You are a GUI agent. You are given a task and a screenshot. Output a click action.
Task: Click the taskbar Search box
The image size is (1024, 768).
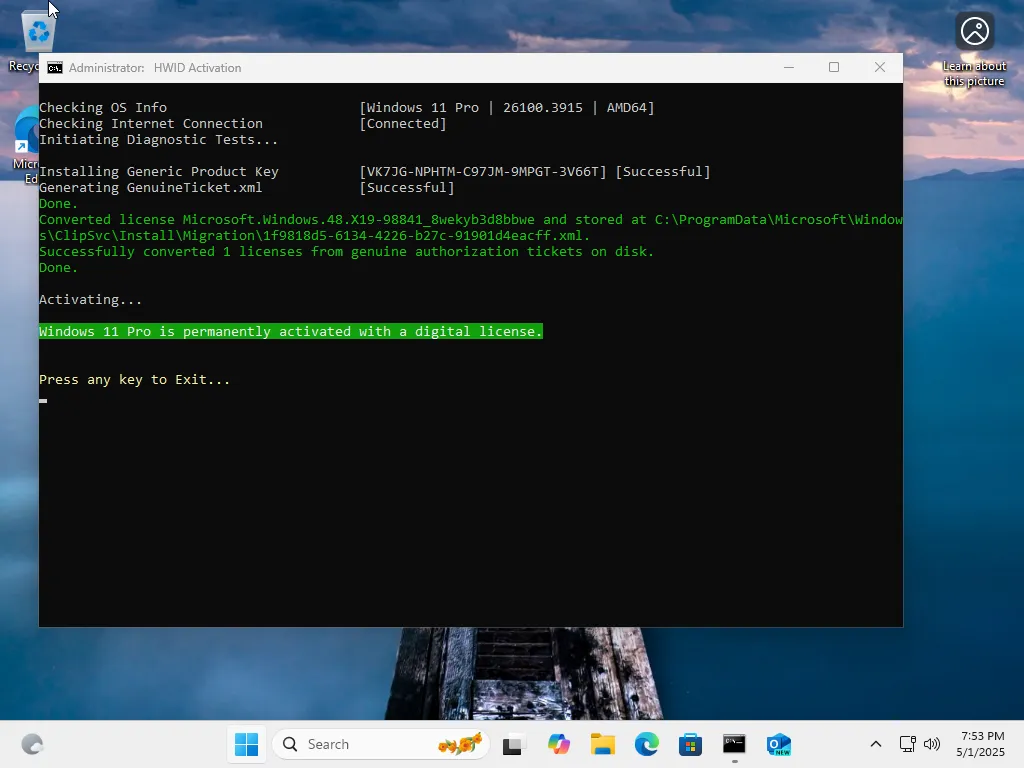381,744
